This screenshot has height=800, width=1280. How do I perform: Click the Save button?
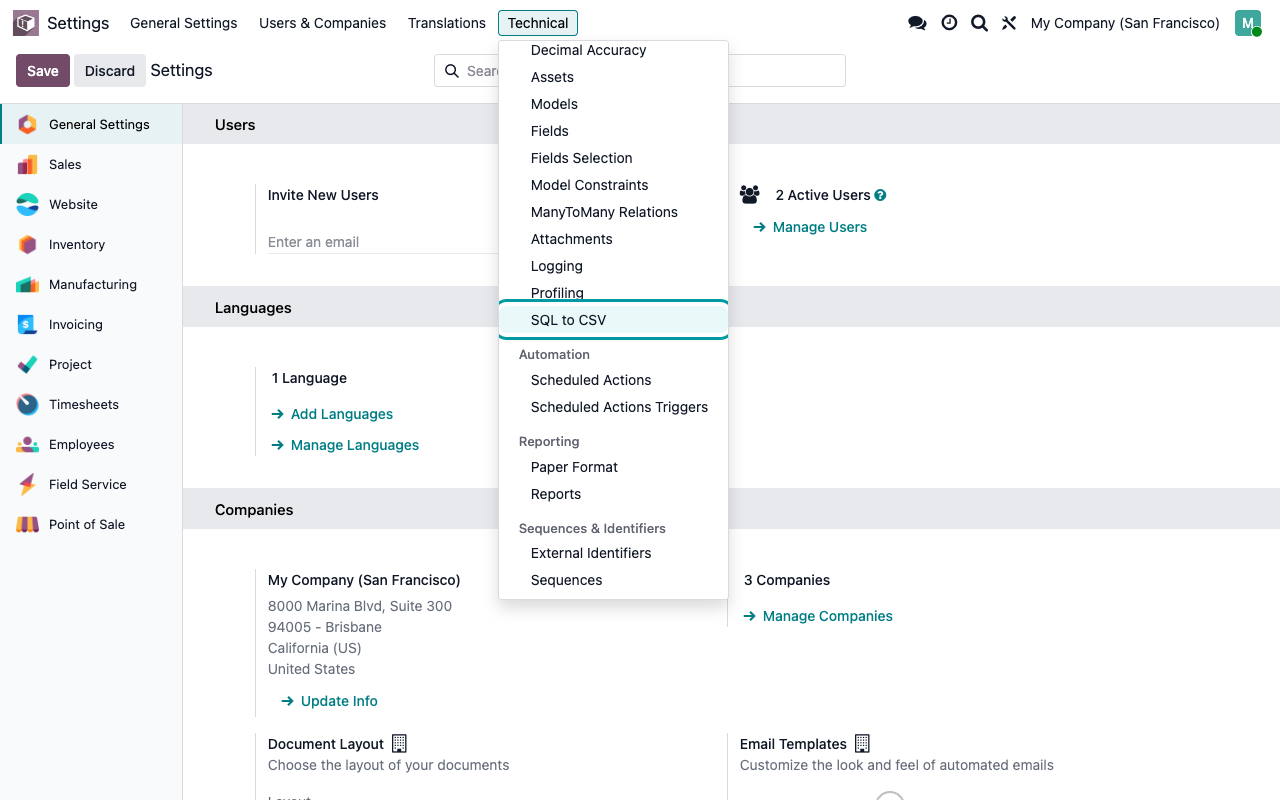point(43,71)
